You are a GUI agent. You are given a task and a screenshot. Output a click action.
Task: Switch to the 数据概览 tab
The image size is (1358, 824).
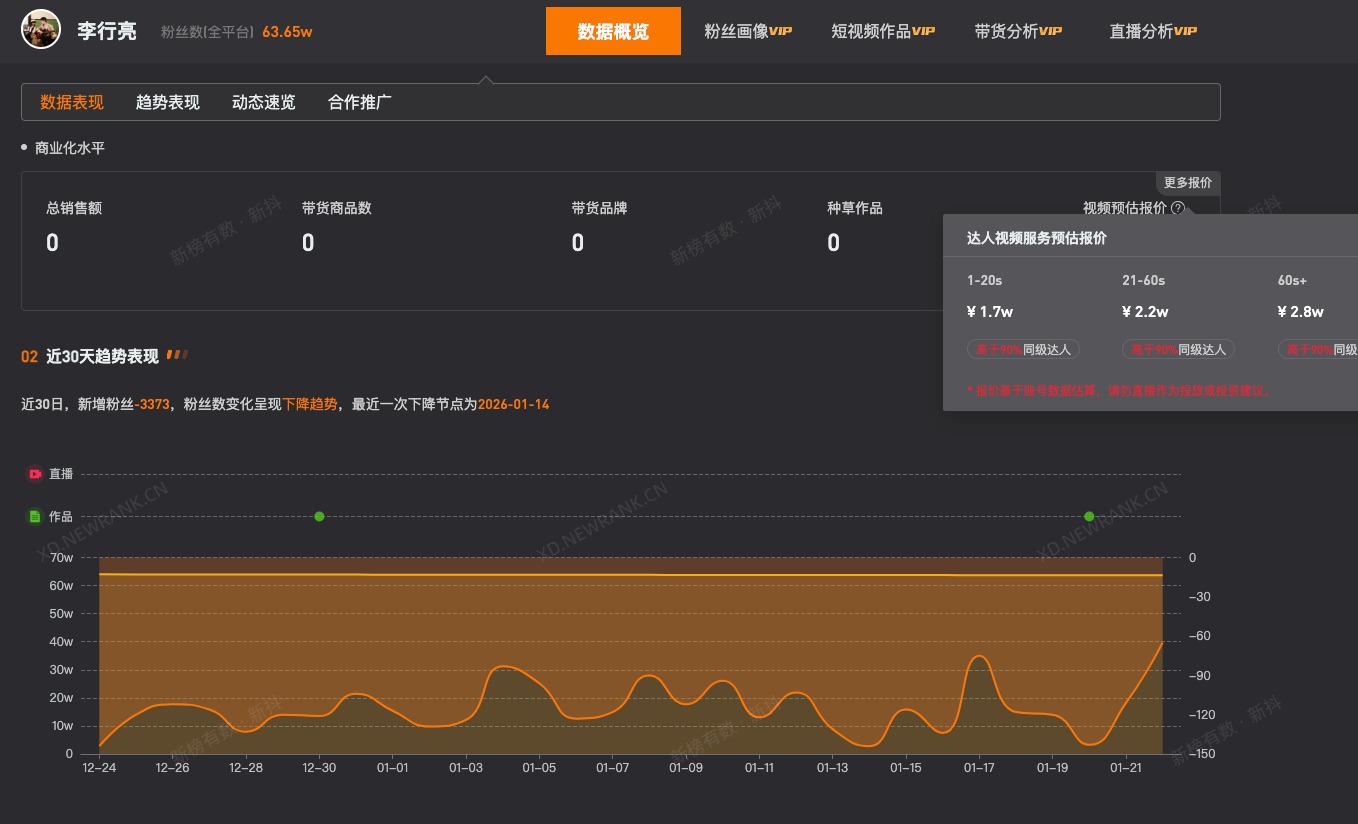(613, 31)
